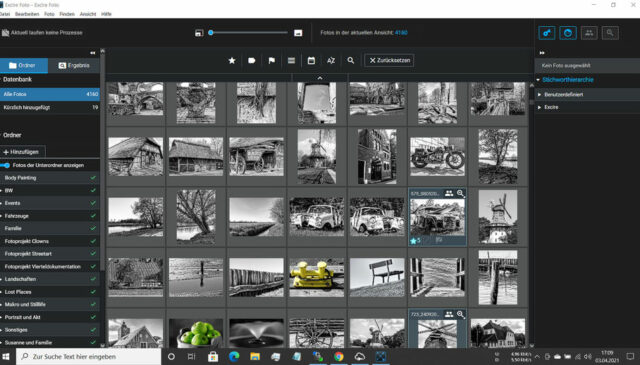
Task: Open people panel icon top right
Action: [x=589, y=33]
